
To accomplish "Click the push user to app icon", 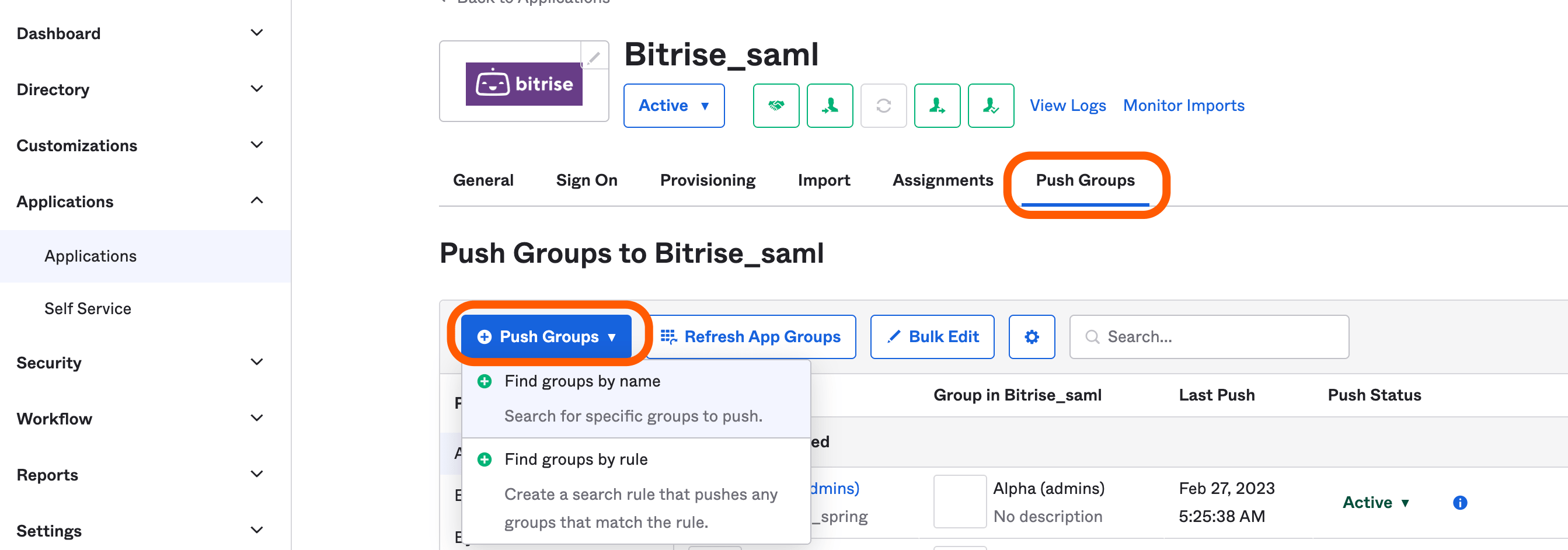I will [938, 105].
